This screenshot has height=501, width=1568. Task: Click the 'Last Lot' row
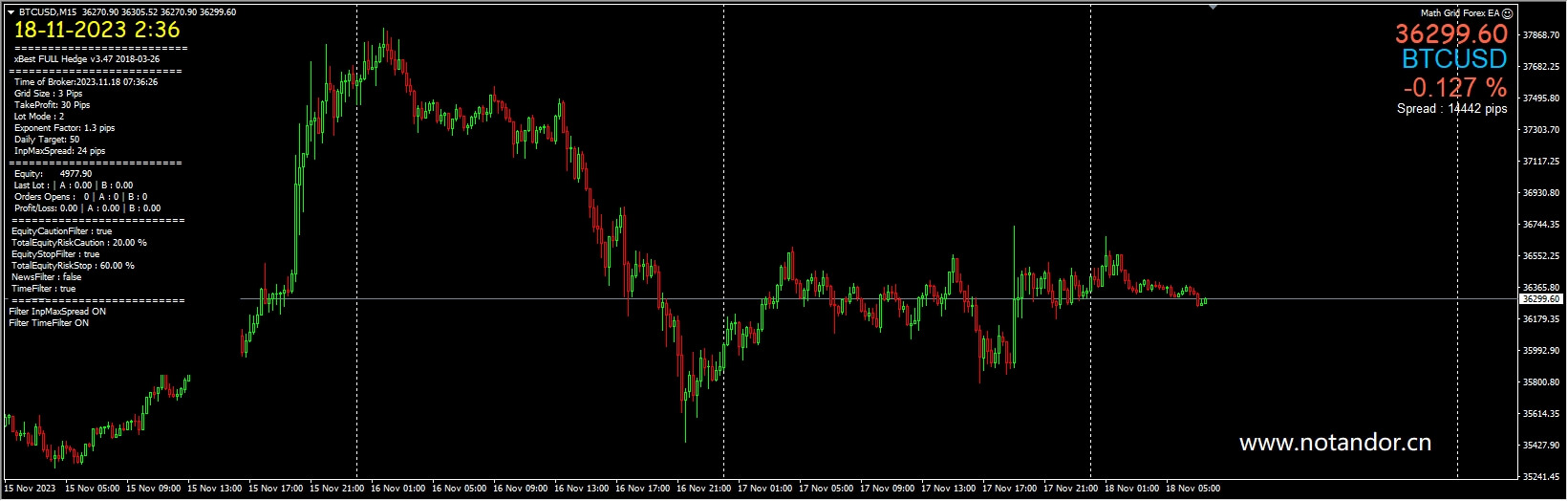(74, 185)
